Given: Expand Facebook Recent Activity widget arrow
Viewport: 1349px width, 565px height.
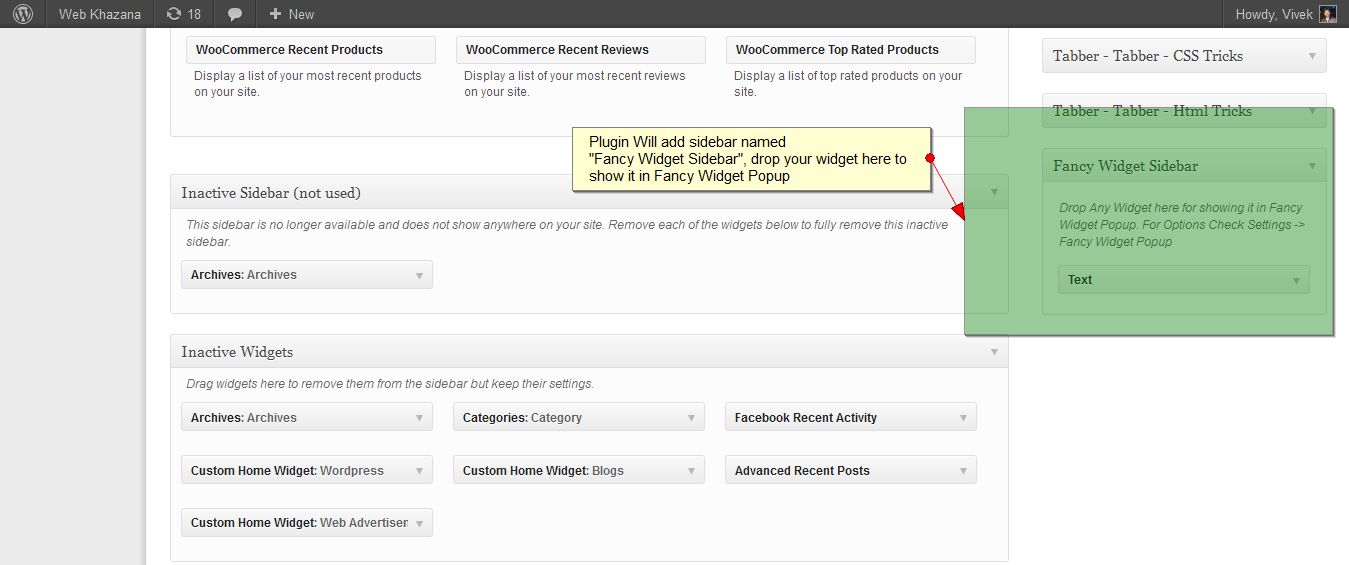Looking at the screenshot, I should coord(964,418).
